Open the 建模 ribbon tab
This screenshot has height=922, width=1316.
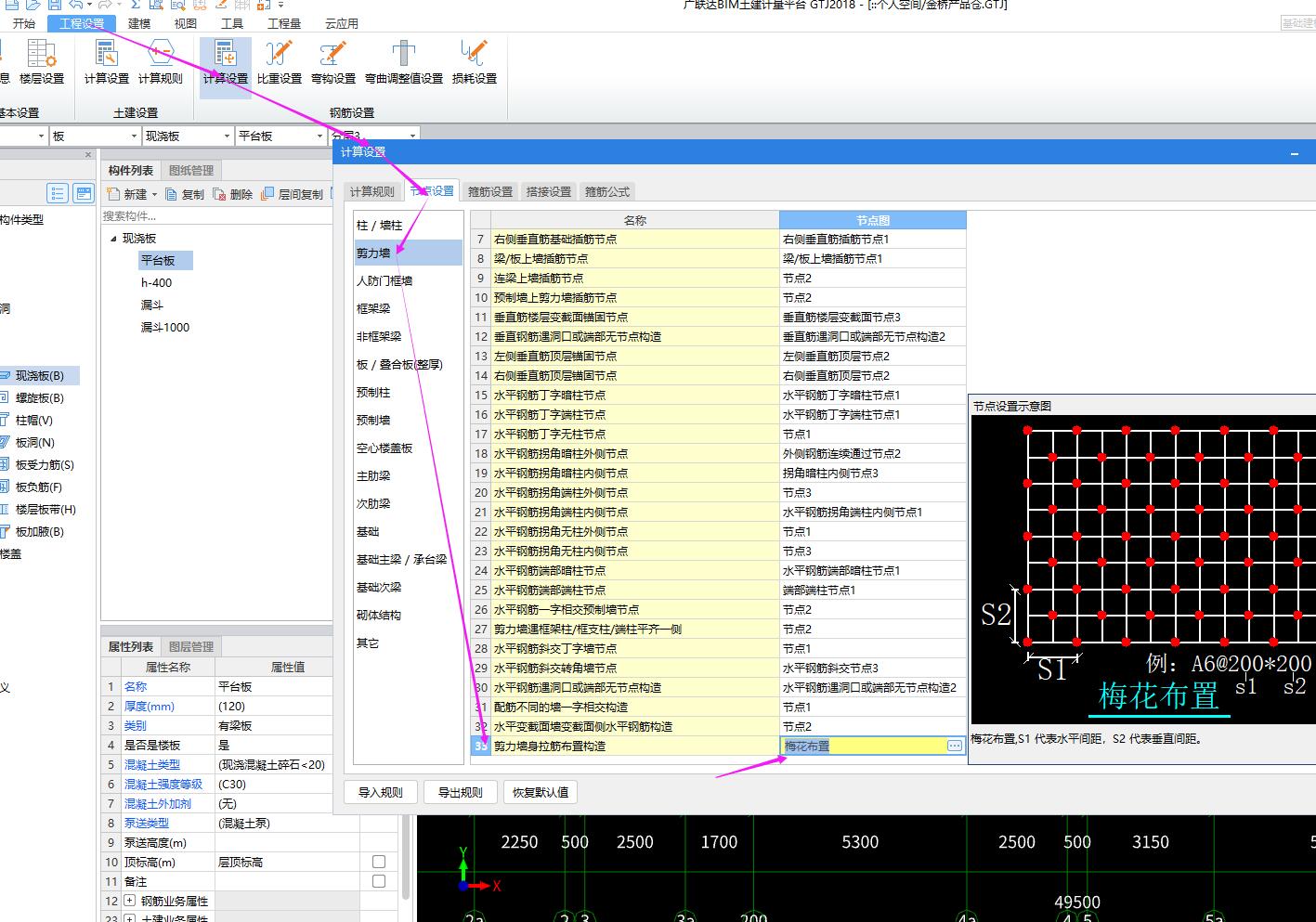pyautogui.click(x=139, y=23)
